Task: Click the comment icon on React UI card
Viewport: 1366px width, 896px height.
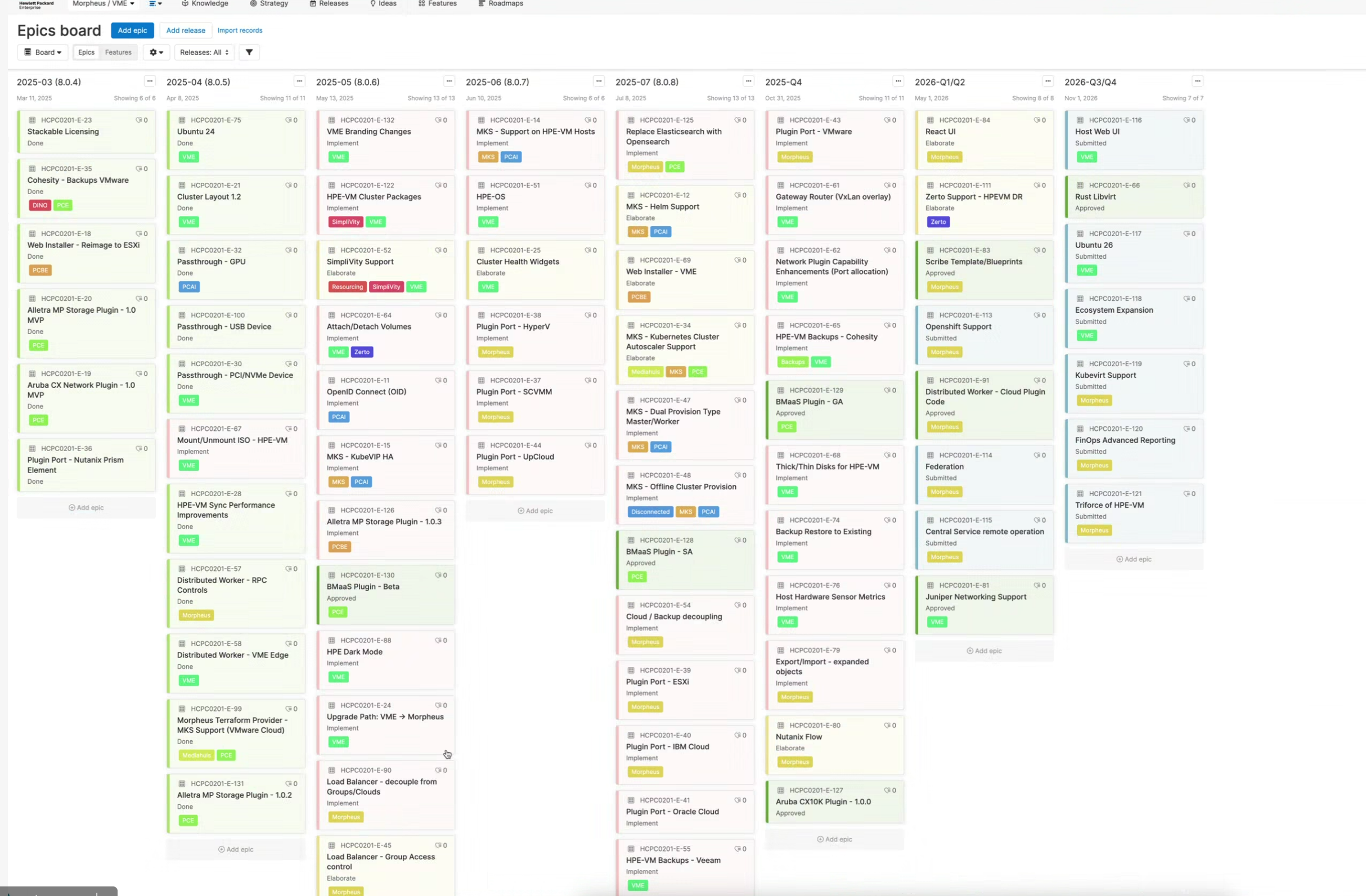Action: [1037, 120]
